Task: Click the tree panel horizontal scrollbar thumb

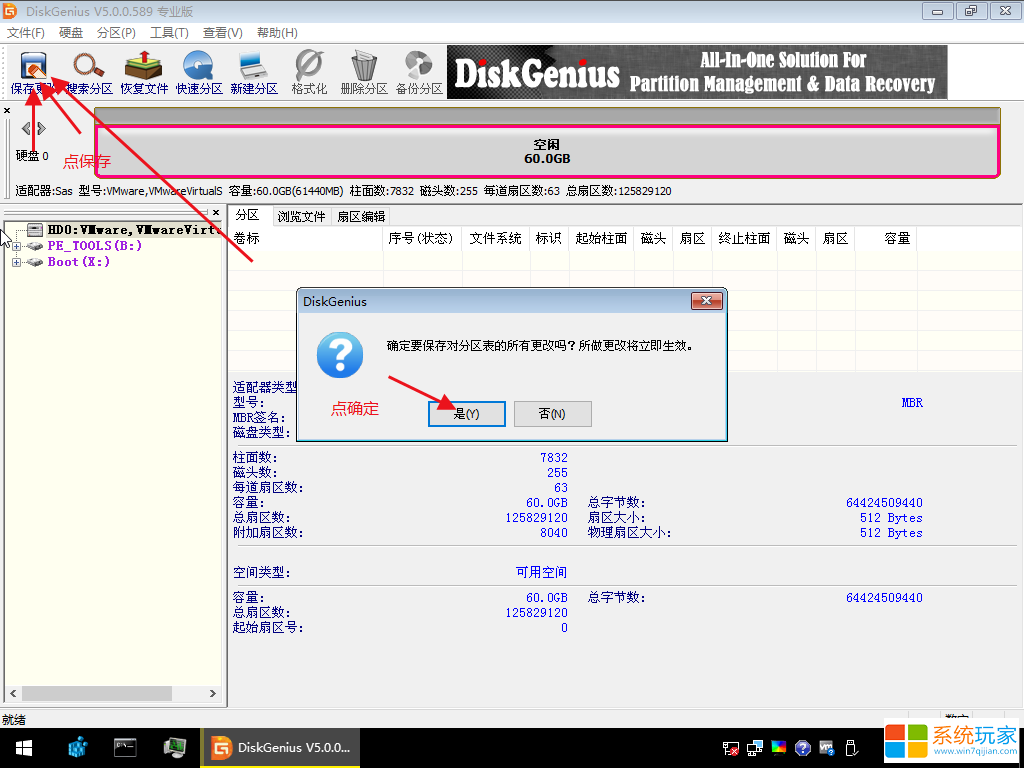Action: [x=97, y=693]
